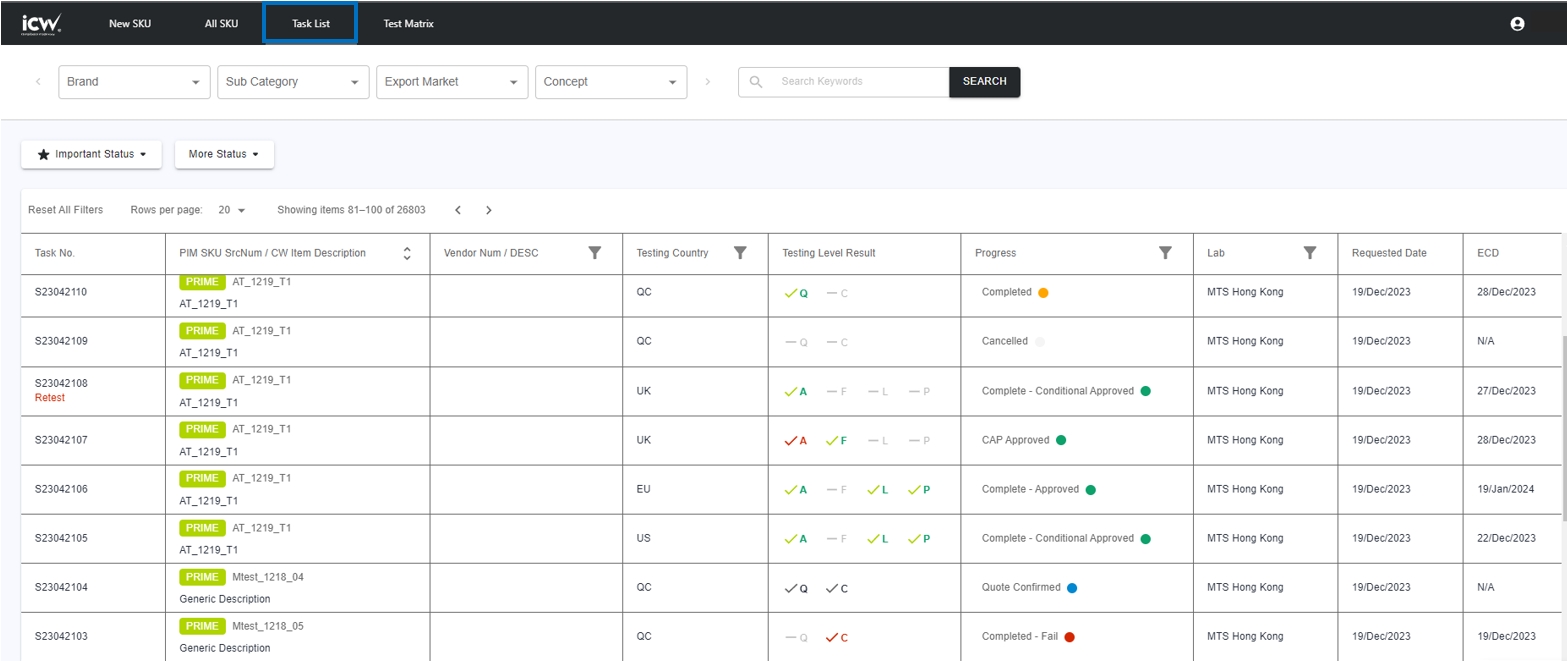
Task: Click the Vendor Num filter funnel icon
Action: coord(594,253)
